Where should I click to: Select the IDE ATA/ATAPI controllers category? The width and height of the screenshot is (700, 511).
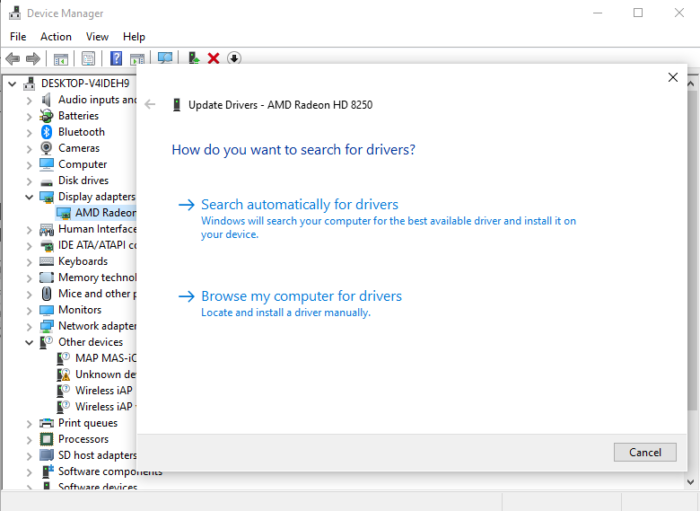click(x=97, y=245)
